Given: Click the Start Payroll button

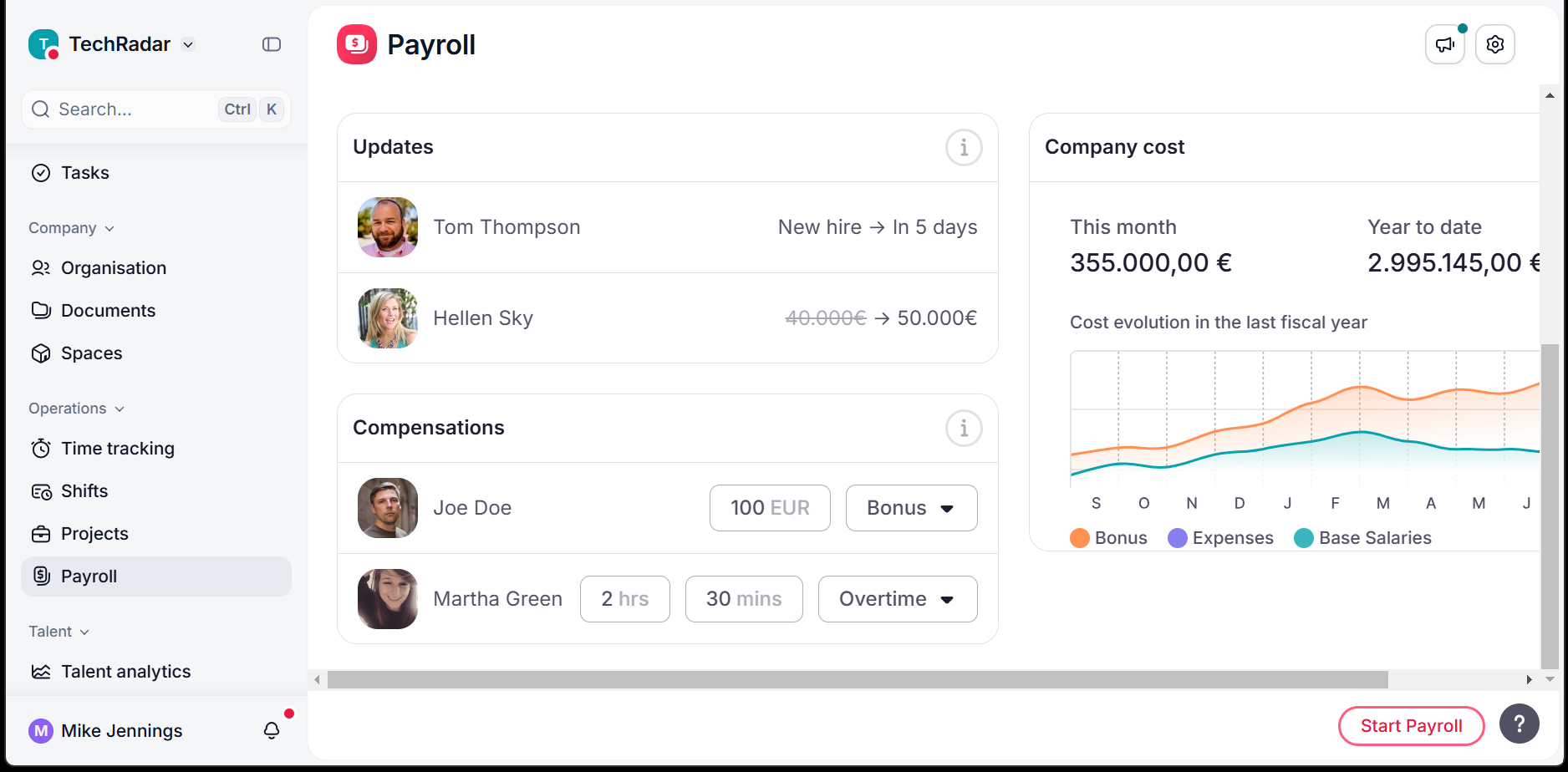Looking at the screenshot, I should 1411,726.
